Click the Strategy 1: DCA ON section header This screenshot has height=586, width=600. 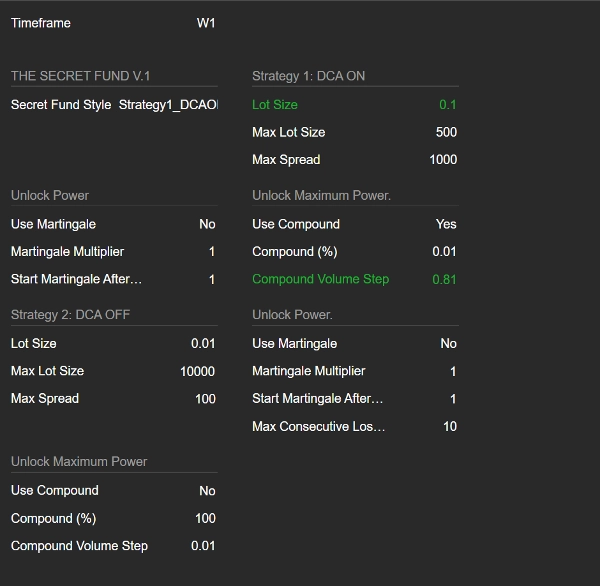tap(308, 77)
